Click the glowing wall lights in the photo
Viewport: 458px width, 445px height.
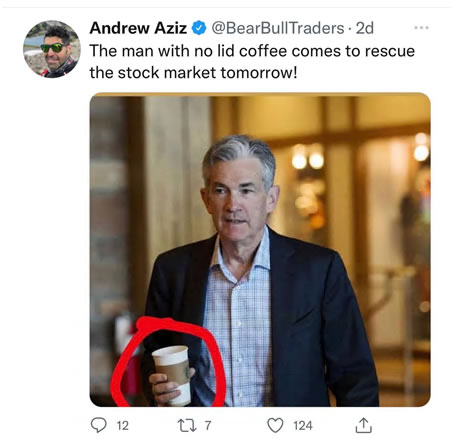coord(308,160)
